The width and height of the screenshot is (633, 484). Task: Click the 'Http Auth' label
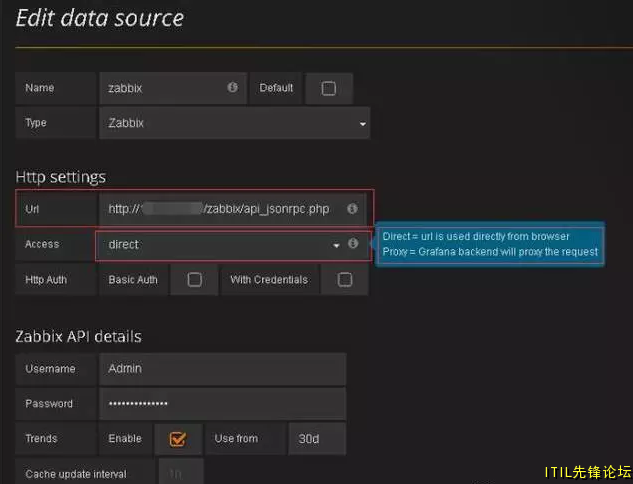46,279
